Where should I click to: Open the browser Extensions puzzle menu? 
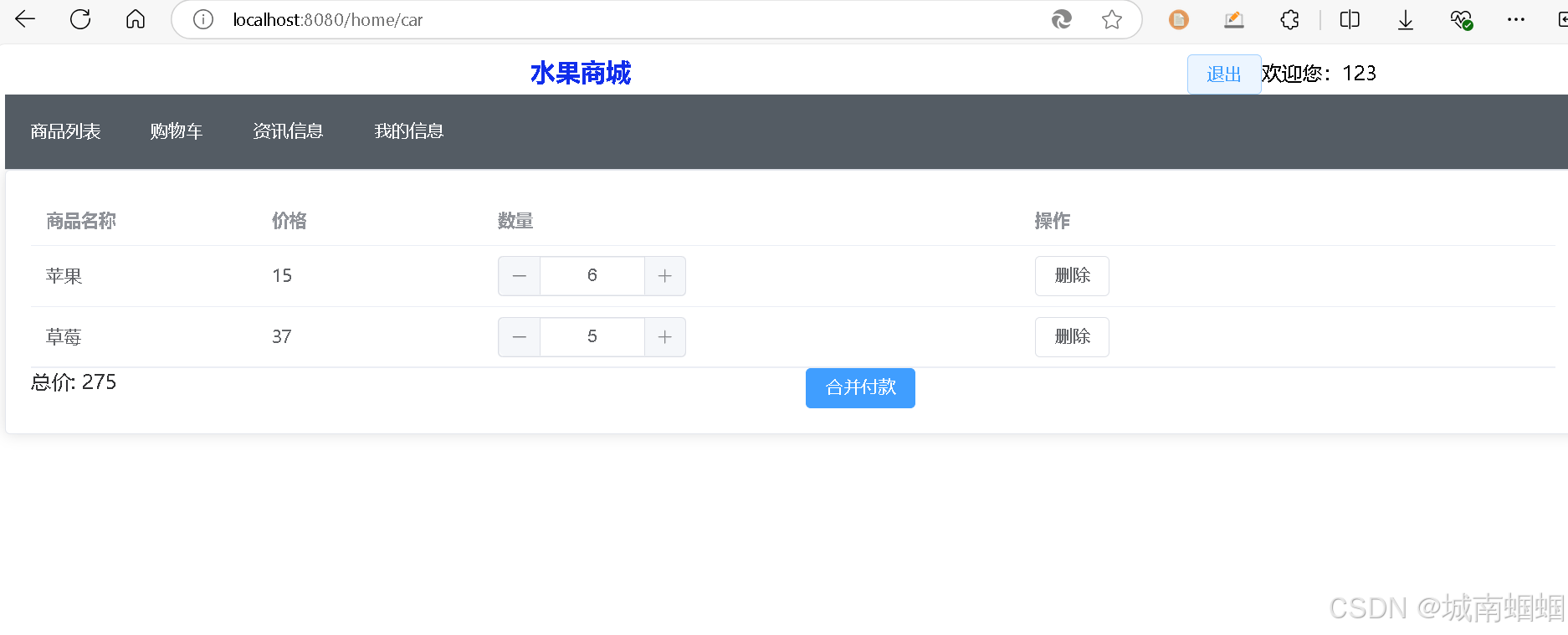pyautogui.click(x=1290, y=19)
